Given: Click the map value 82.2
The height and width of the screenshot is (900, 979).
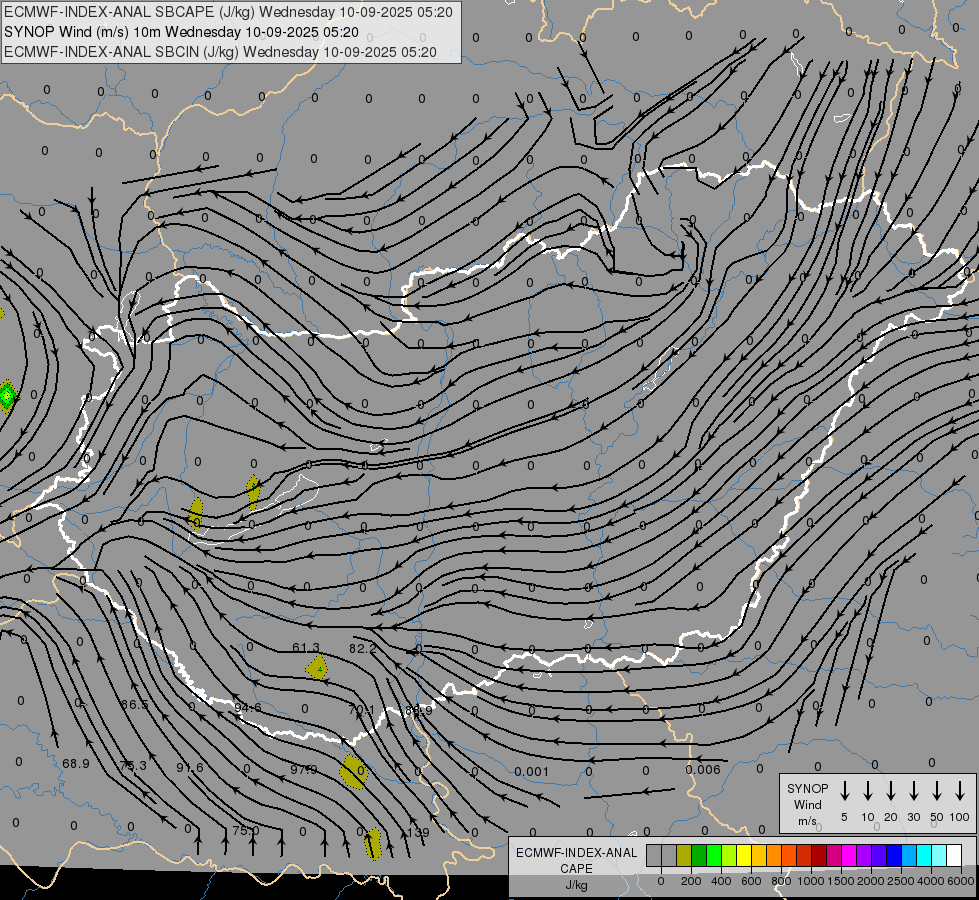Looking at the screenshot, I should [363, 649].
